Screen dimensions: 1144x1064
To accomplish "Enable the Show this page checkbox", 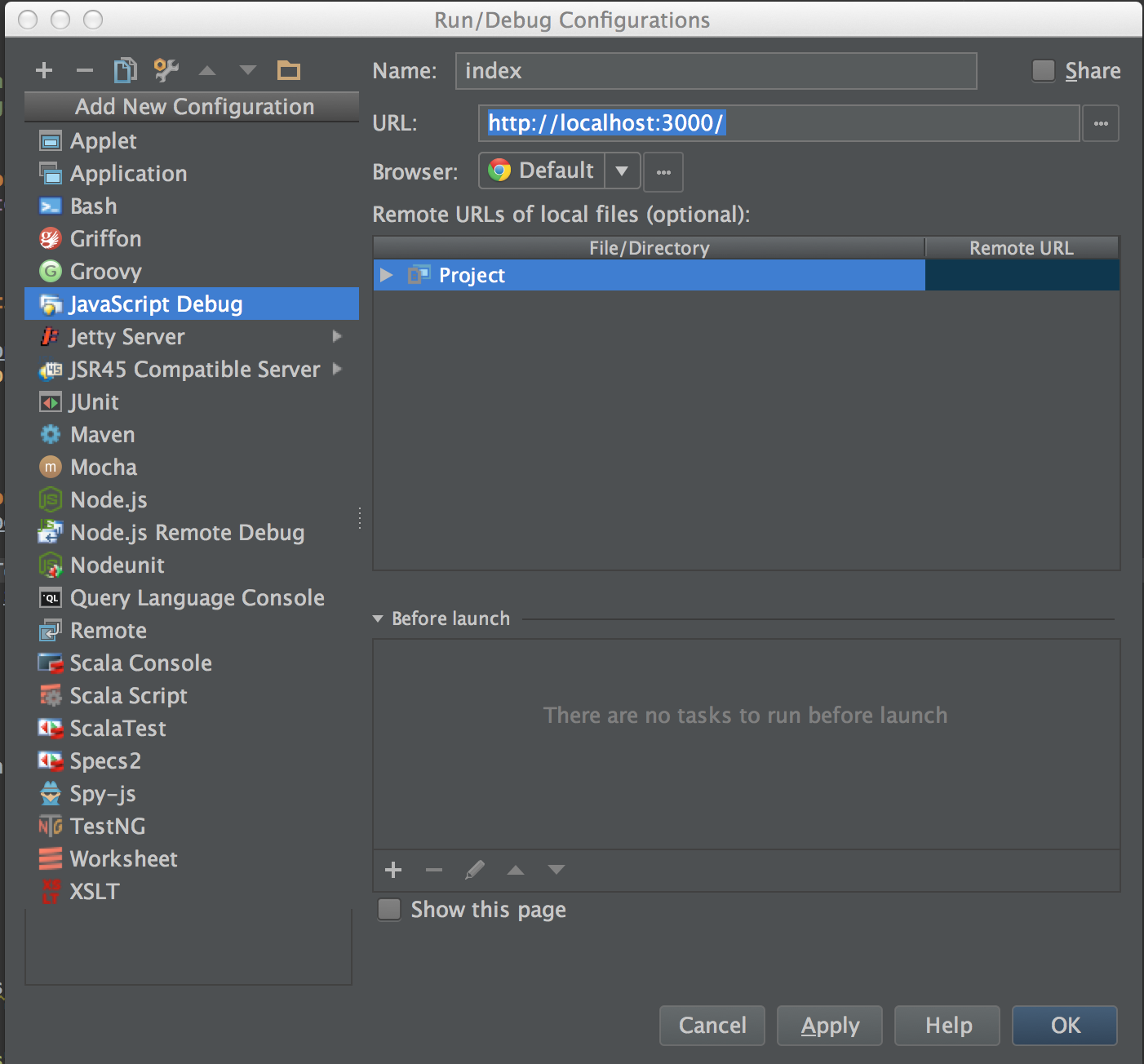I will (x=389, y=910).
